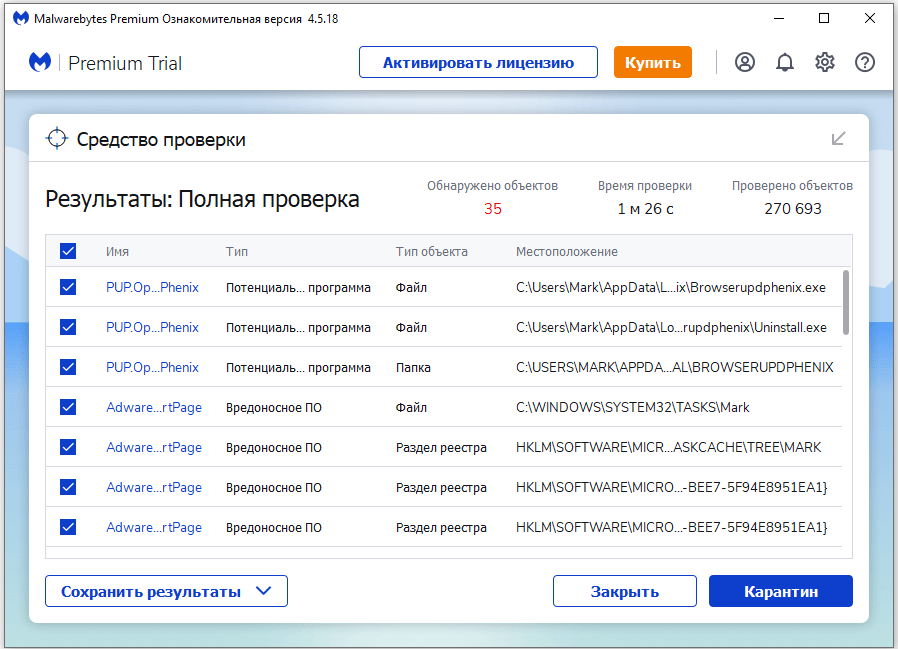Open the help question mark icon
Viewport: 898px width, 649px height.
click(x=865, y=62)
